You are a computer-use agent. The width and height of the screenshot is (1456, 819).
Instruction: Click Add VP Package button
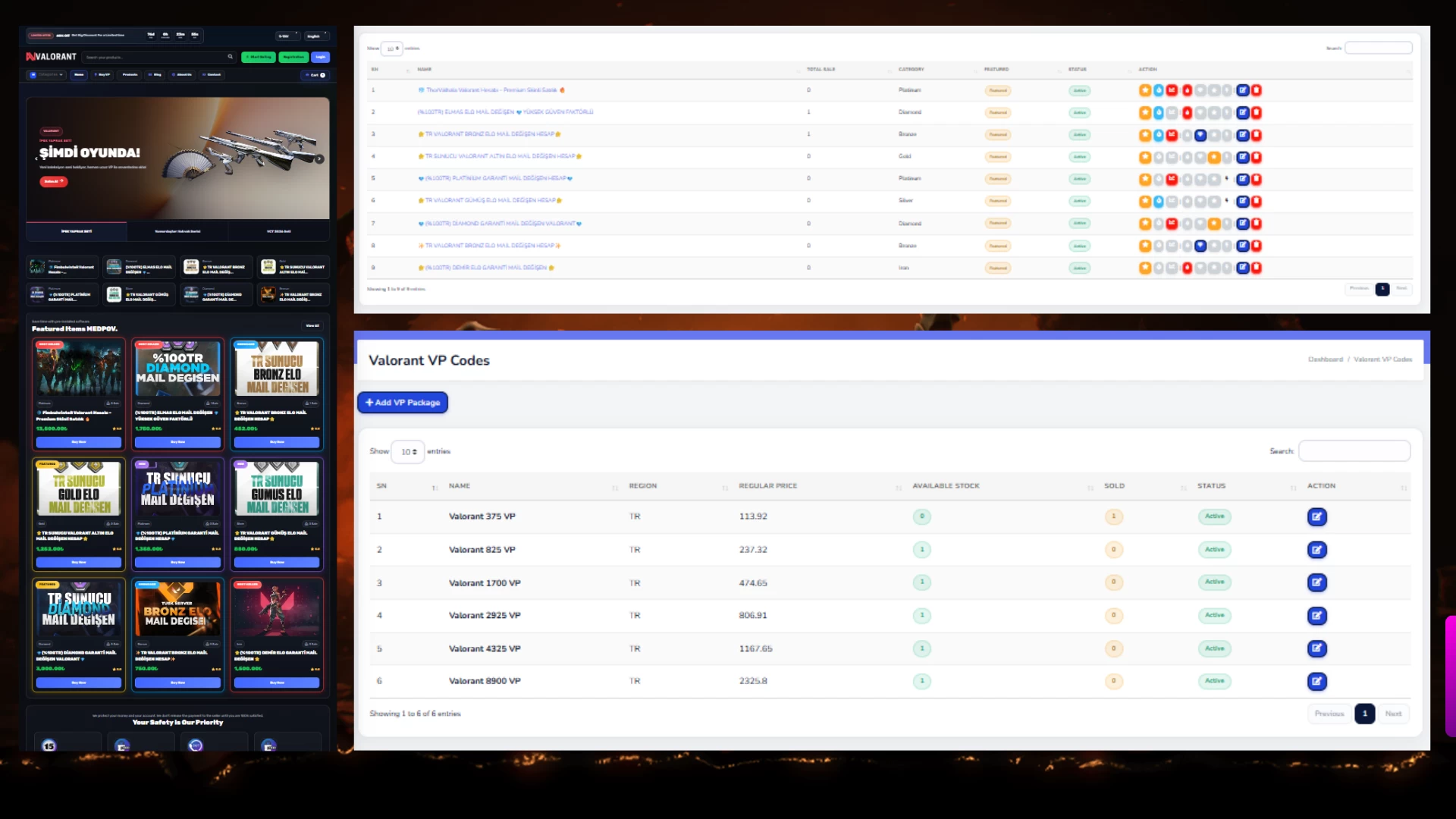pos(403,403)
